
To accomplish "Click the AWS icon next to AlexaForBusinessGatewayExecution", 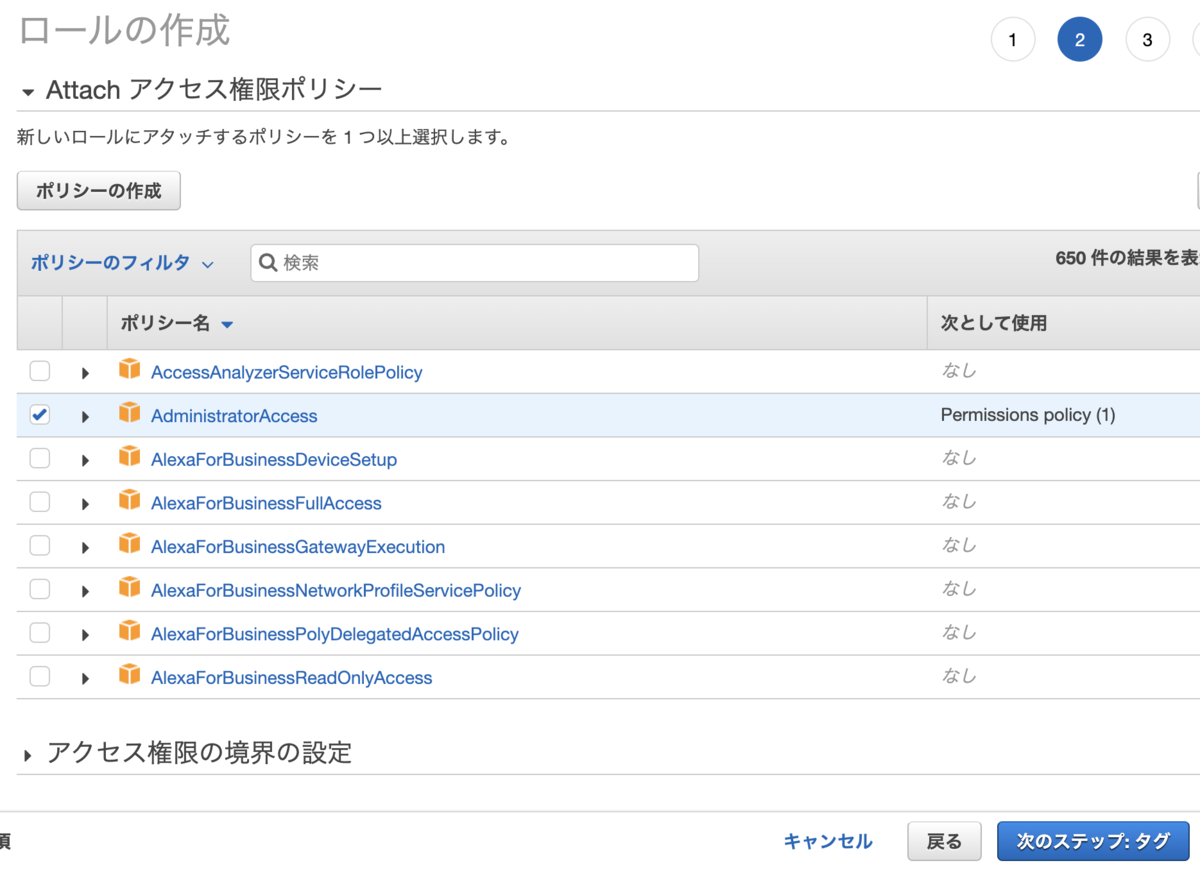I will coord(129,546).
